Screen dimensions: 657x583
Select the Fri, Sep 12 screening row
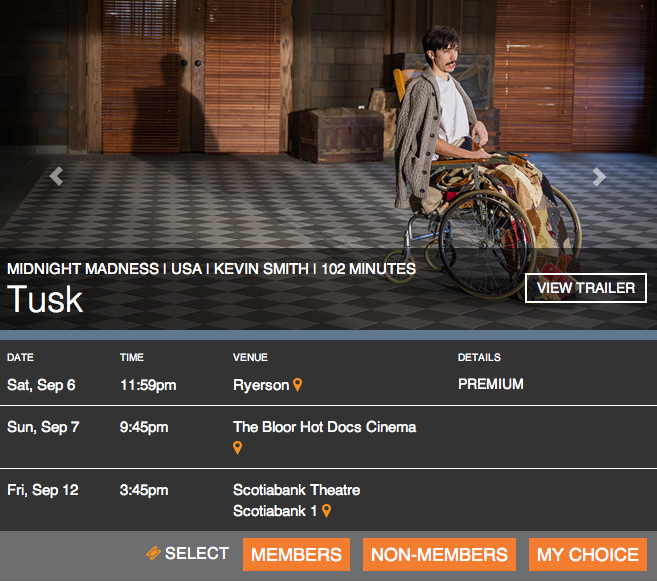328,500
